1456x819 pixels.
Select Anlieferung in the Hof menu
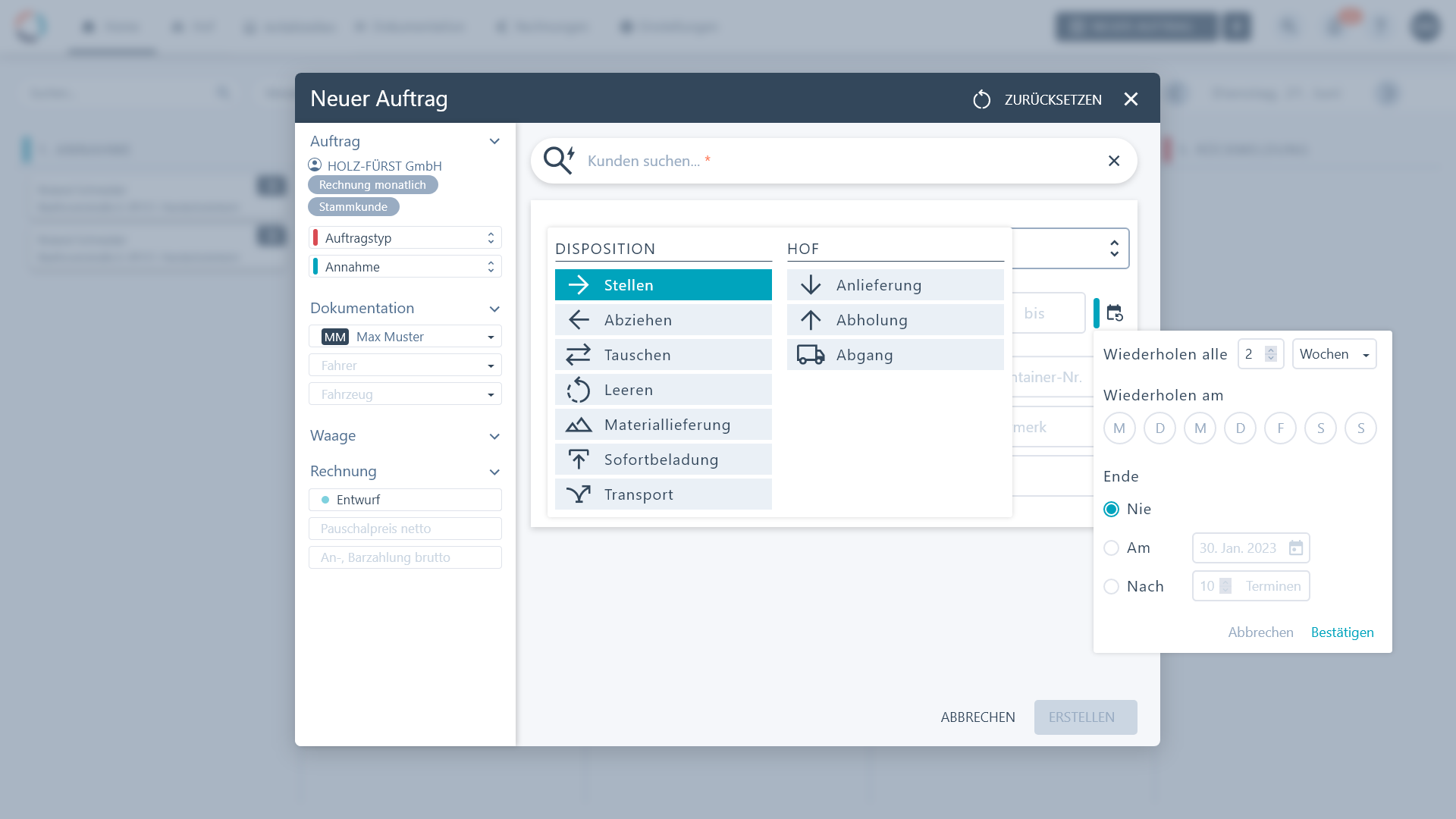[x=895, y=285]
